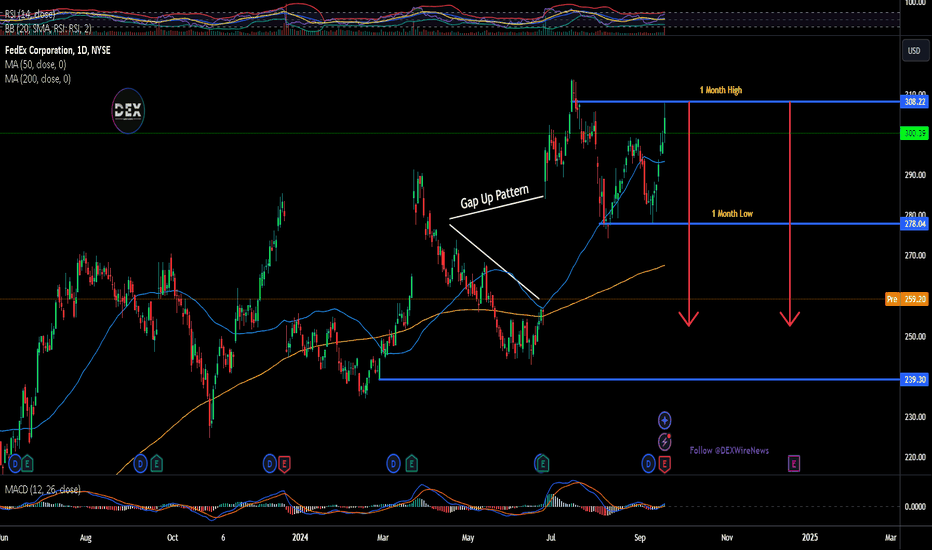
Task: Click the 220.00 price axis value
Action: 915,457
